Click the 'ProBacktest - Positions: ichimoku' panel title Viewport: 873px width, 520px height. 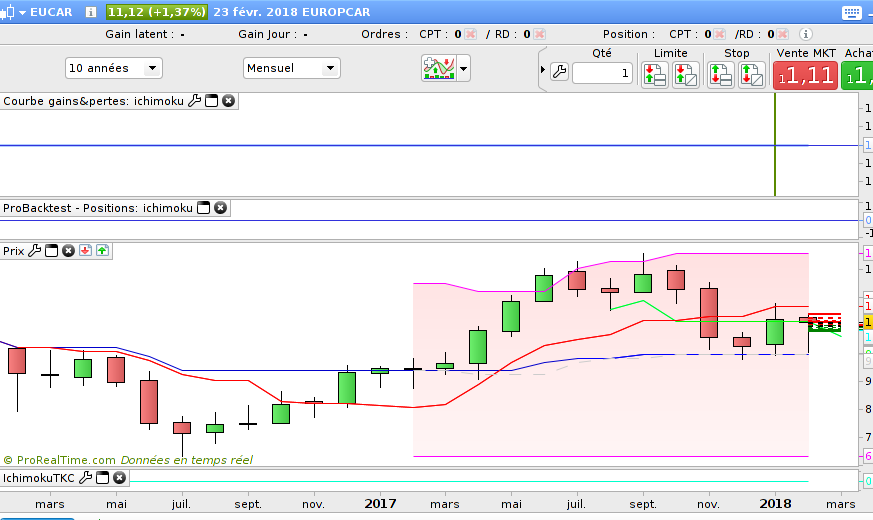pos(98,208)
